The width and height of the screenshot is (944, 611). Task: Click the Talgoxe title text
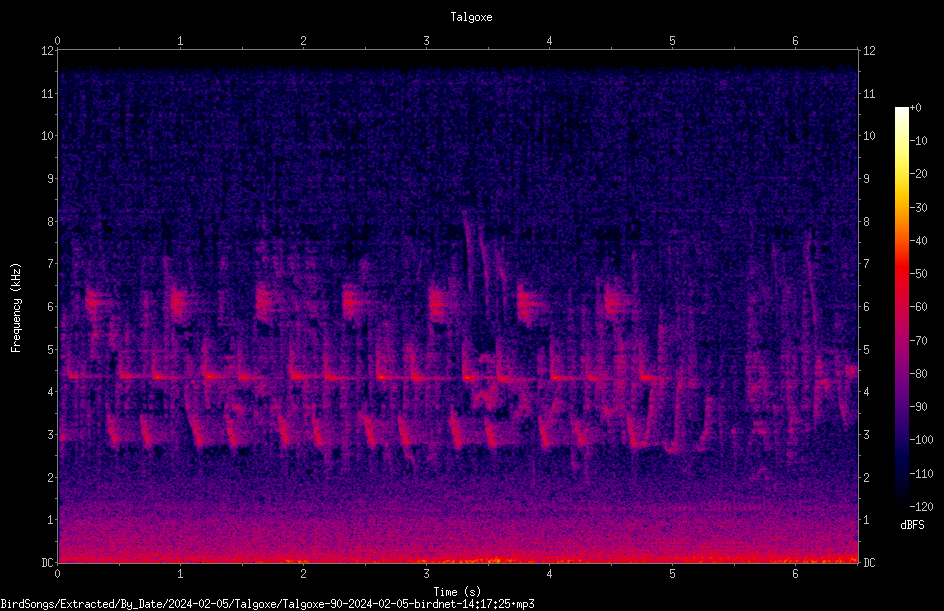[471, 17]
